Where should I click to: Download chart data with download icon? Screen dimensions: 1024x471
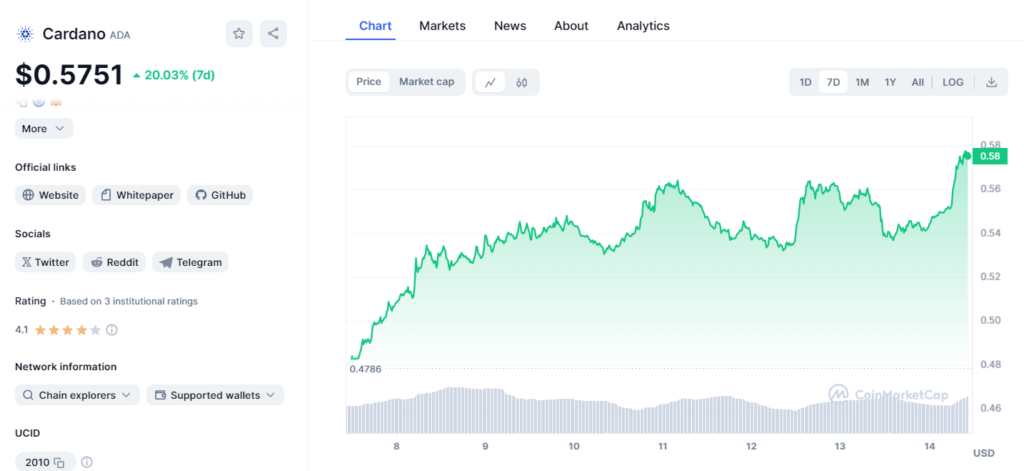[x=991, y=82]
